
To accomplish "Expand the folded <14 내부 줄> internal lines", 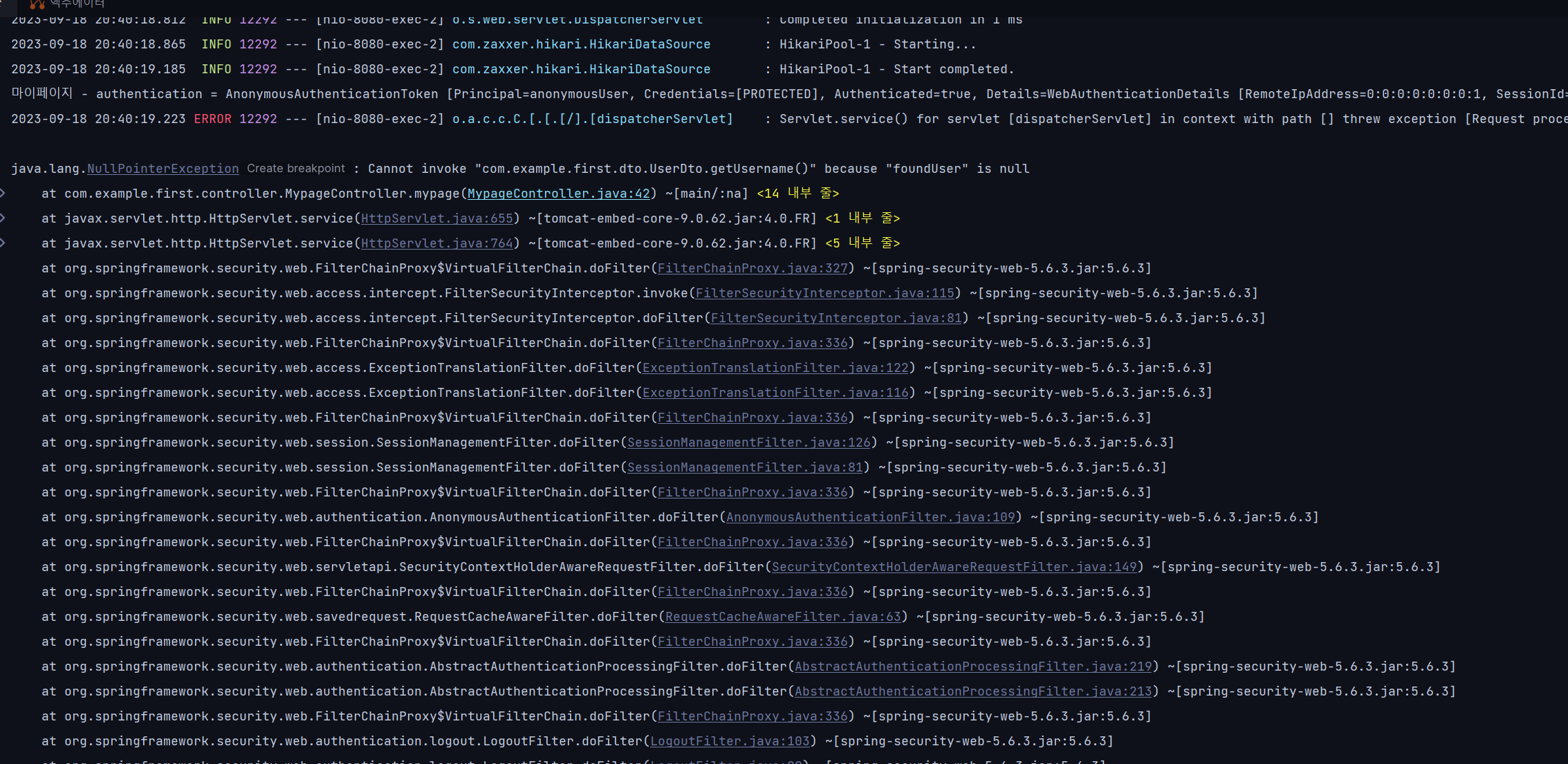I will (797, 194).
